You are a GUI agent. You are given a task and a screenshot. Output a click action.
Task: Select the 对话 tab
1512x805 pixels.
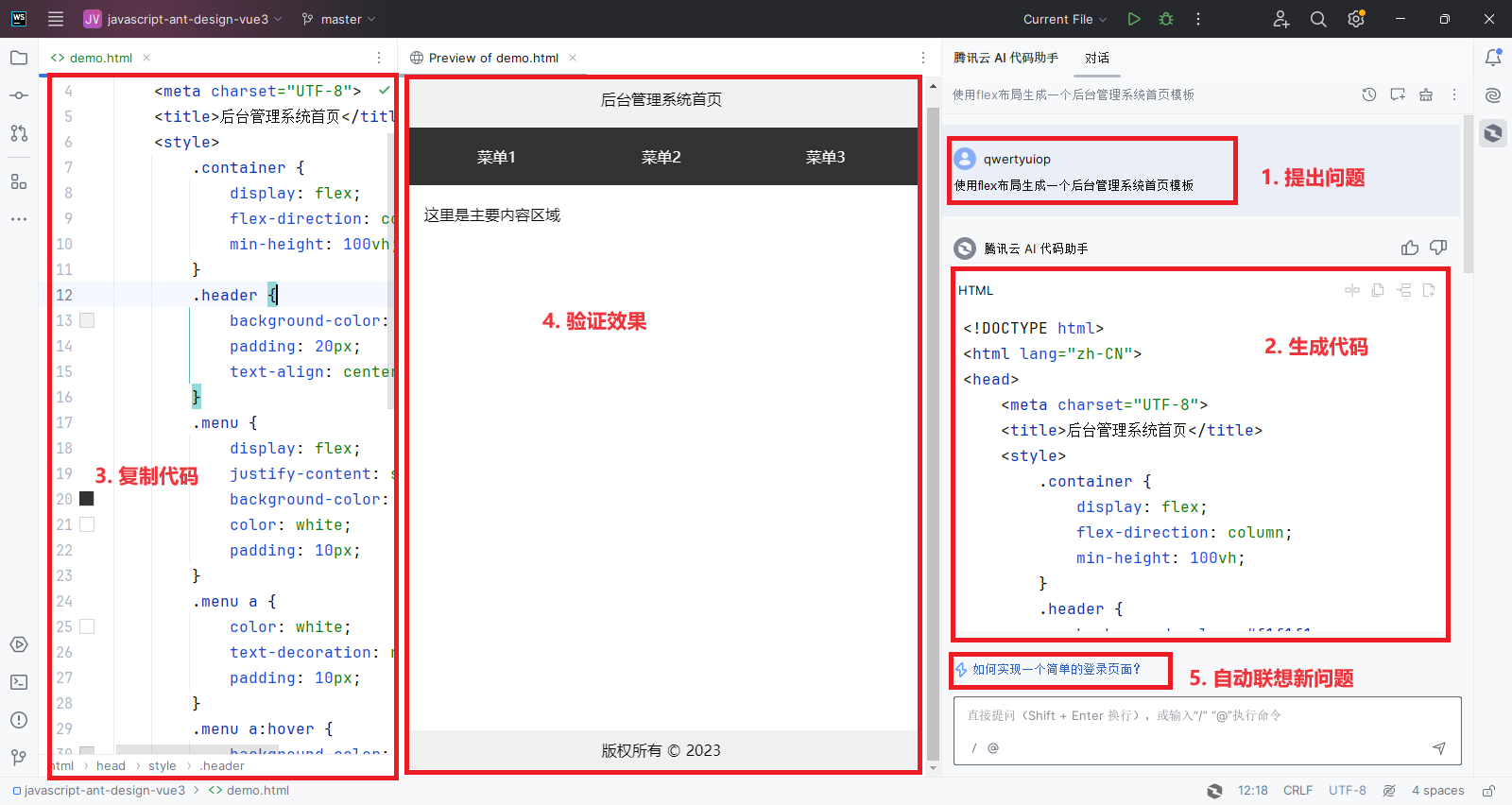click(x=1097, y=58)
